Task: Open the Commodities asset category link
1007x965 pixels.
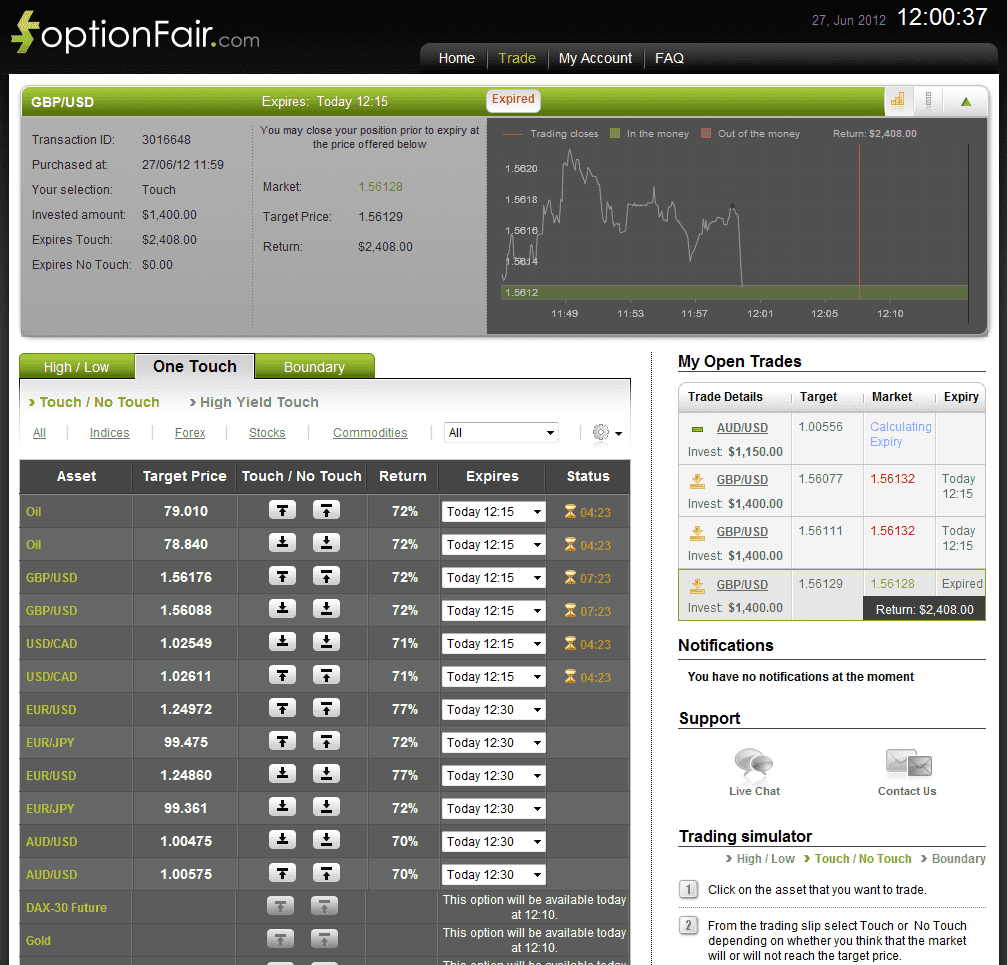Action: (x=370, y=432)
